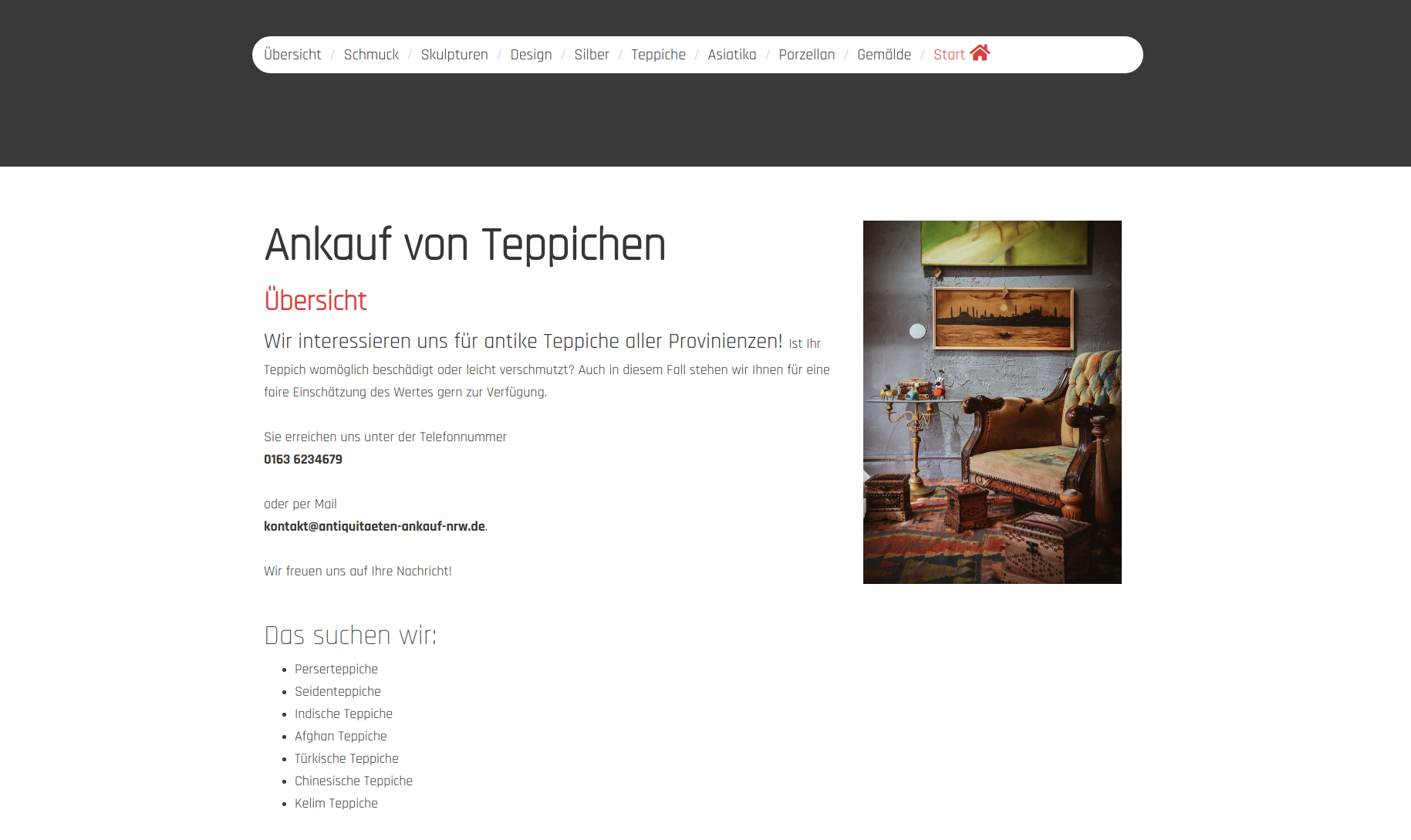Open Porzellan from the breadcrumb menu
Screen dimensions: 1411x840
(806, 55)
